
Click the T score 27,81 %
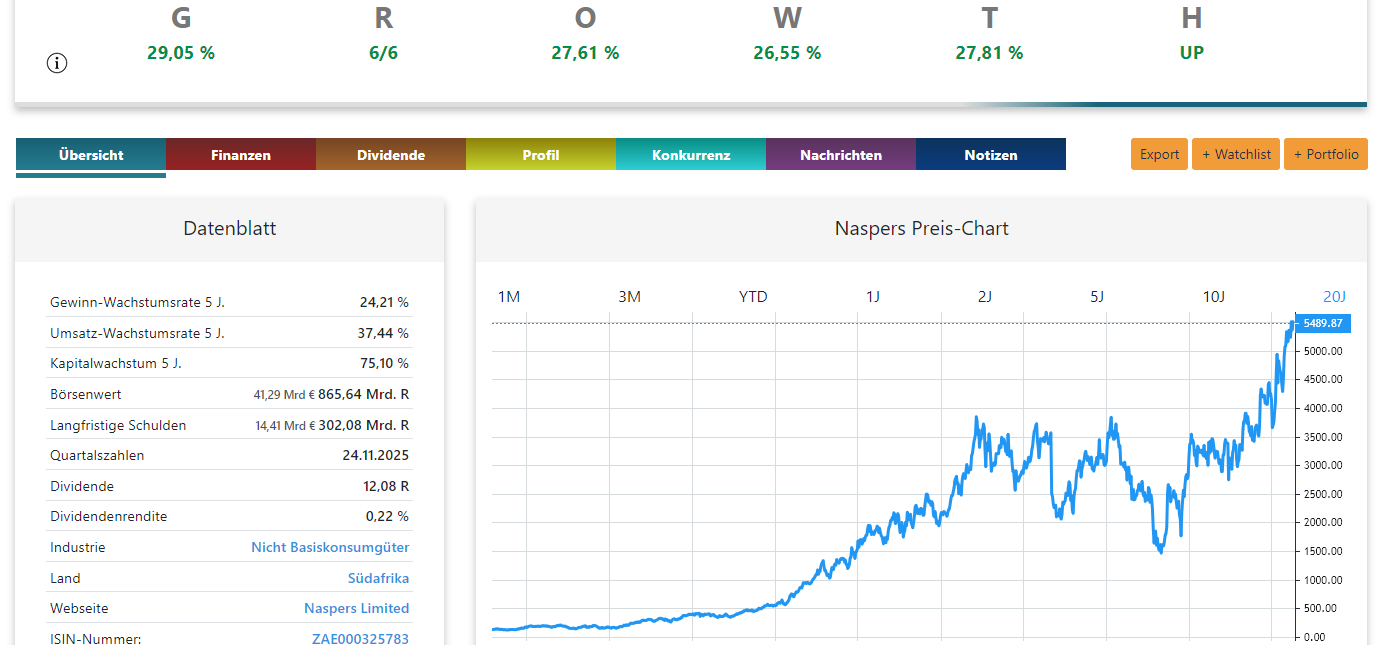pos(989,53)
